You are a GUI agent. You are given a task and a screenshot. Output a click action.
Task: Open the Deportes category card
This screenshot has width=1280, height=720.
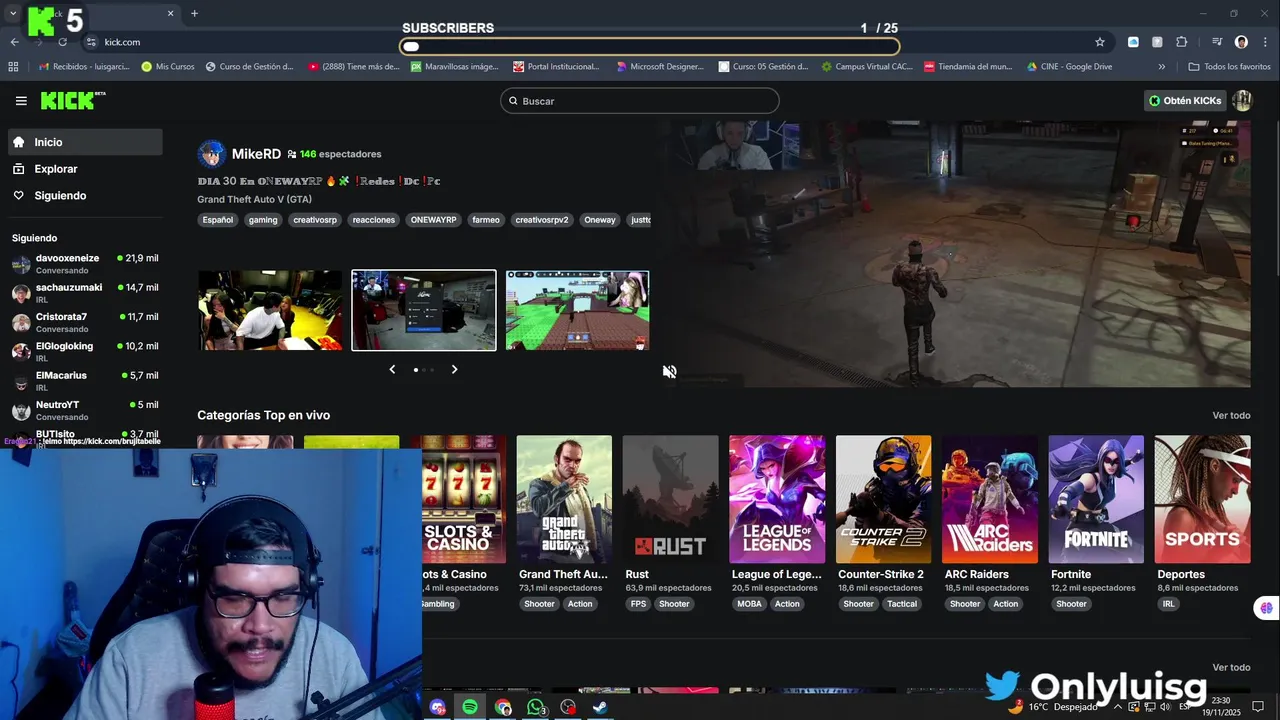click(1202, 500)
